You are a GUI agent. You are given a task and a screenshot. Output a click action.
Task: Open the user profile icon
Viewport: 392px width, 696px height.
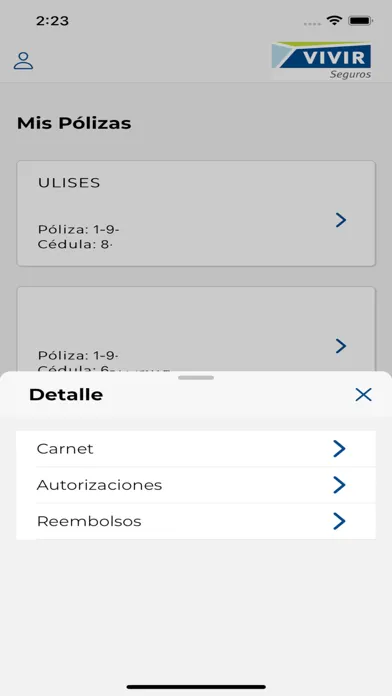pyautogui.click(x=23, y=61)
